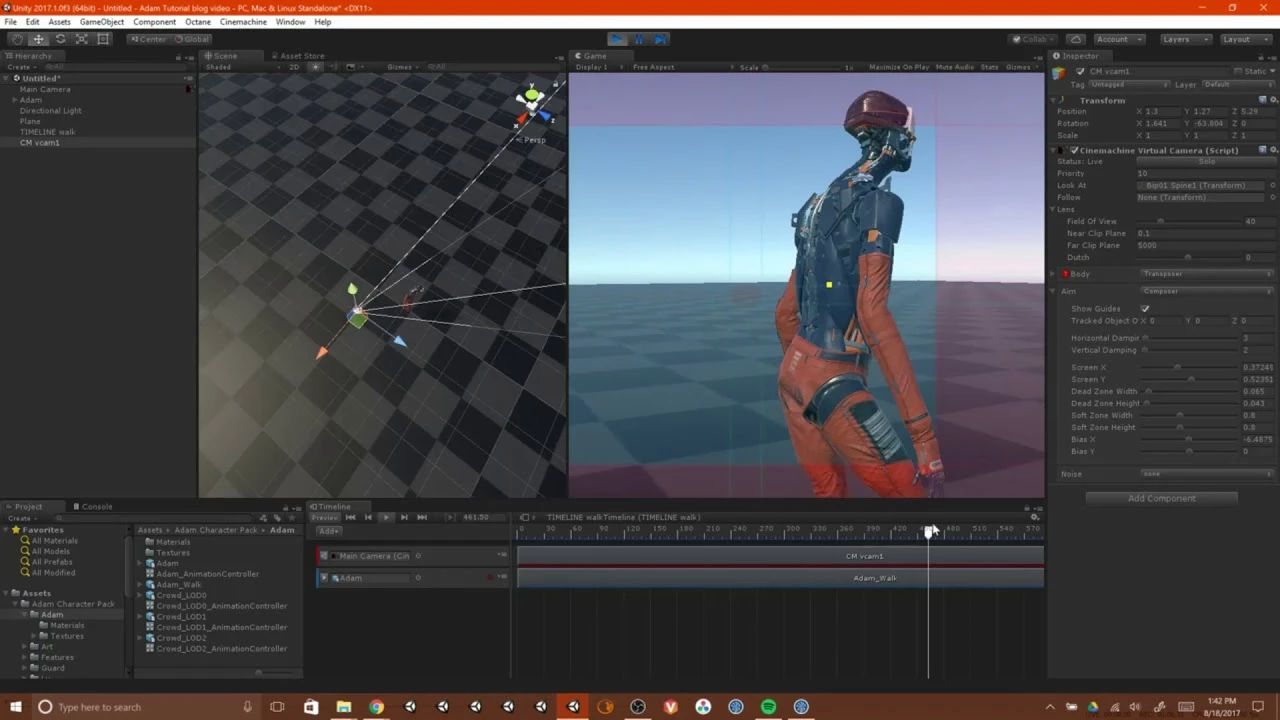Open the Gizmos dropdown in Scene

(x=402, y=67)
